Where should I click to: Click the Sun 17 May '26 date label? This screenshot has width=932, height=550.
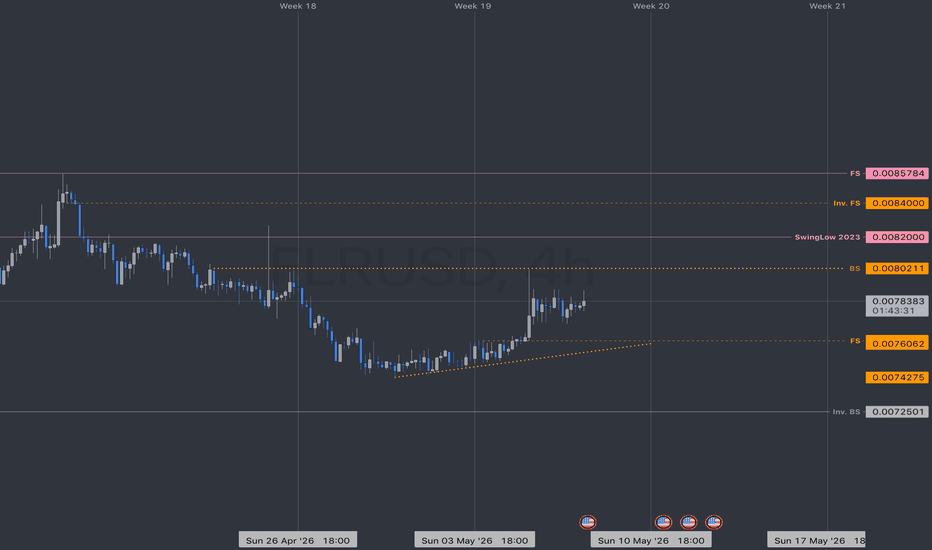pyautogui.click(x=817, y=540)
